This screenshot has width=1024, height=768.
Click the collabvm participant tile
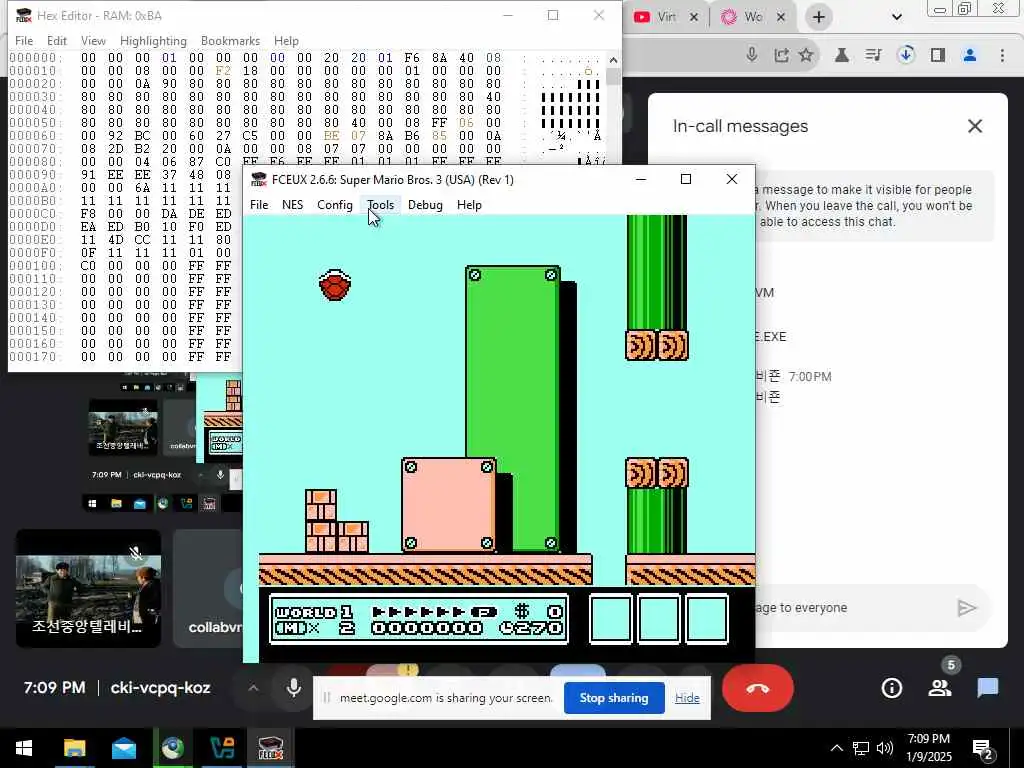[x=208, y=588]
